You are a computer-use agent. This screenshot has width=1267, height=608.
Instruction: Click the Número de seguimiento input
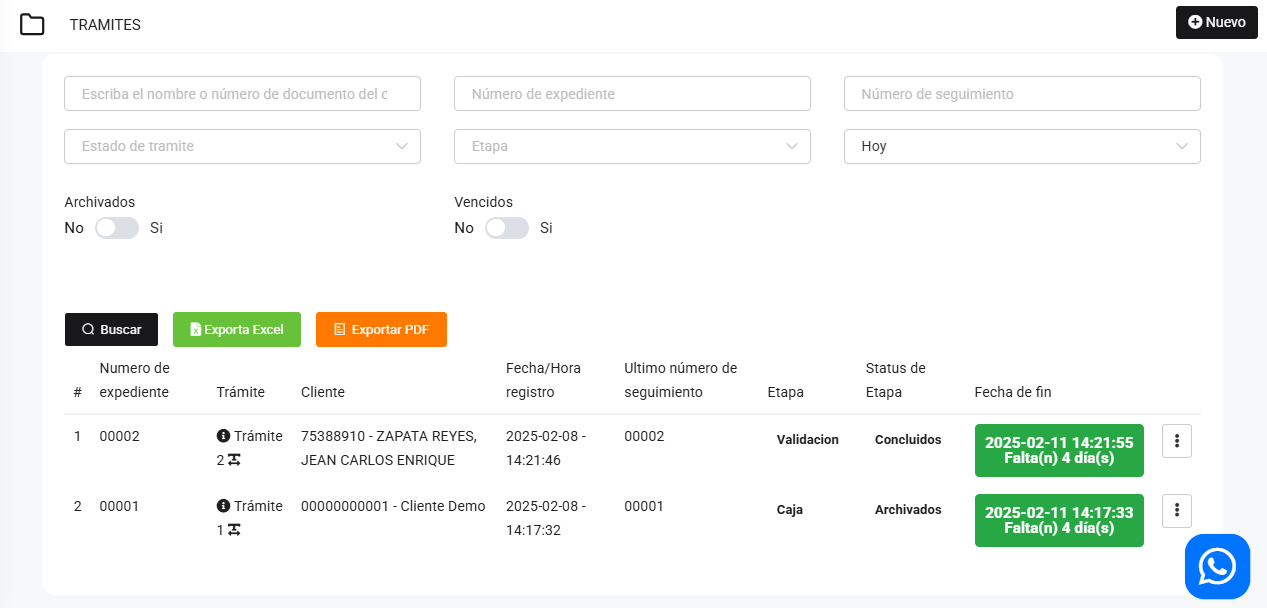pos(1022,94)
